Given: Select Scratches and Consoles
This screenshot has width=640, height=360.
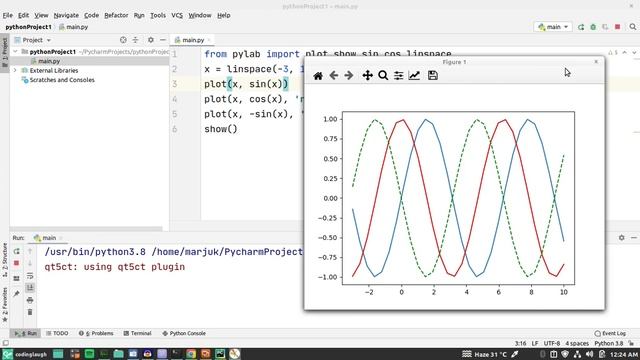Looking at the screenshot, I should (x=62, y=80).
